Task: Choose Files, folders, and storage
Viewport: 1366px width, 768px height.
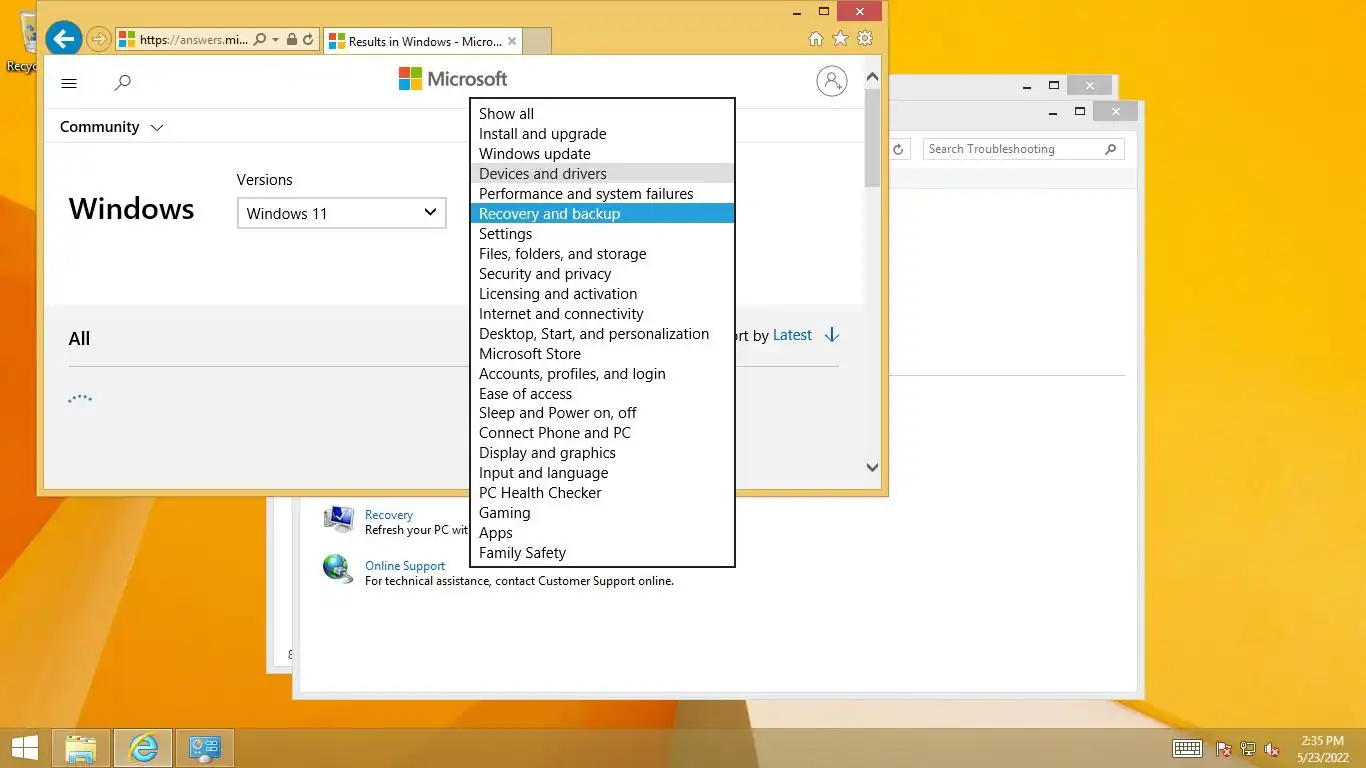Action: [x=602, y=254]
